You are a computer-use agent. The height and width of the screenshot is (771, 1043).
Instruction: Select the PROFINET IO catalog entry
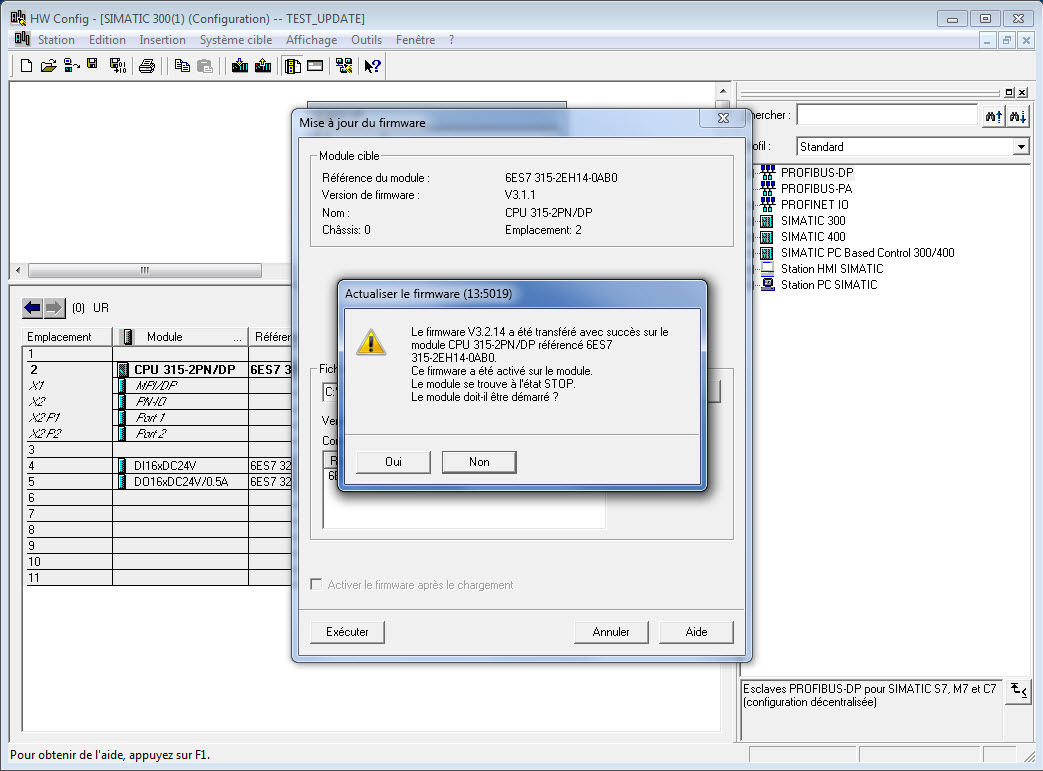(814, 204)
